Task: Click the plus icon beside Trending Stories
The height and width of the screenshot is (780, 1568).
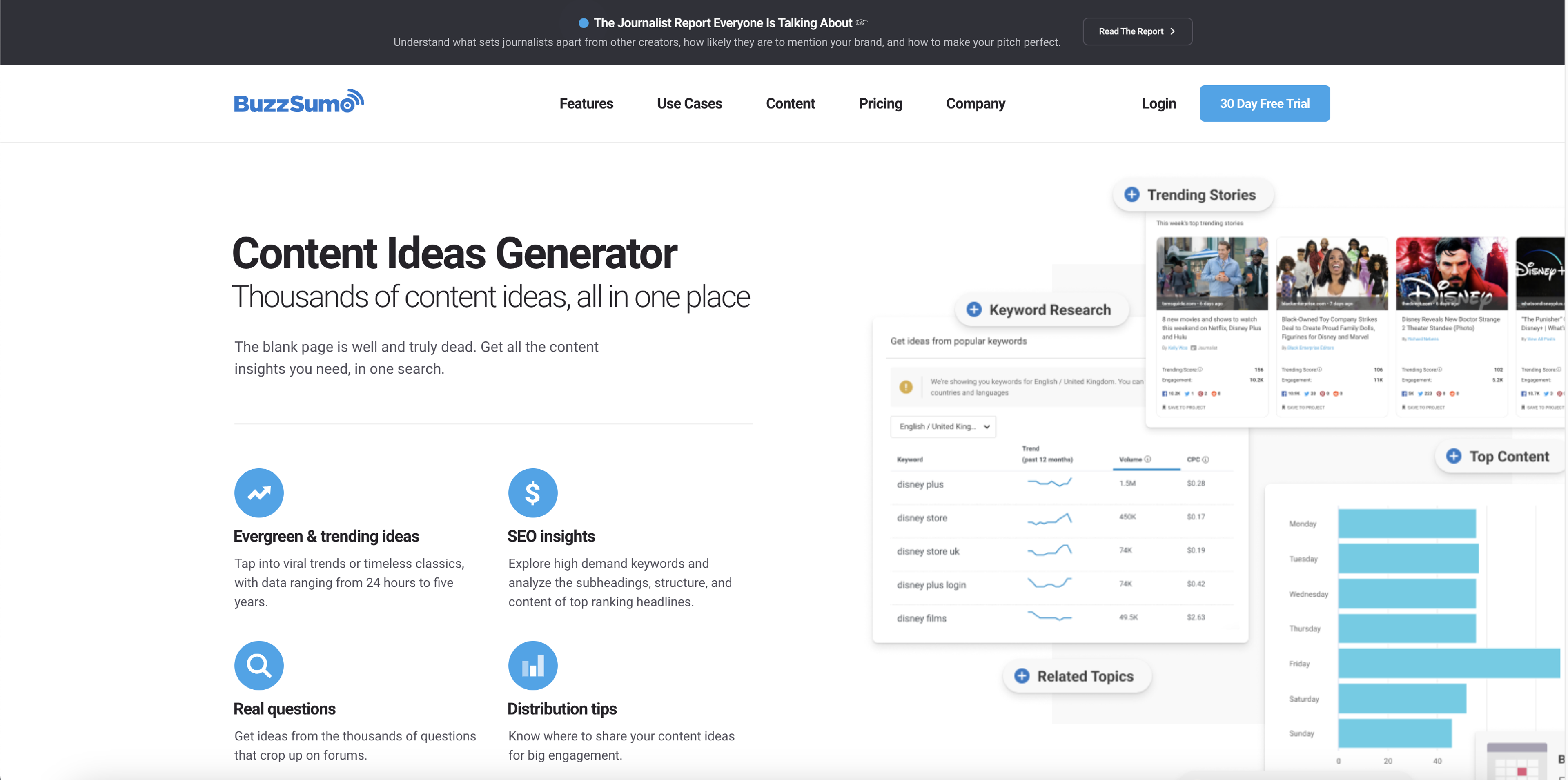Action: pos(1131,195)
